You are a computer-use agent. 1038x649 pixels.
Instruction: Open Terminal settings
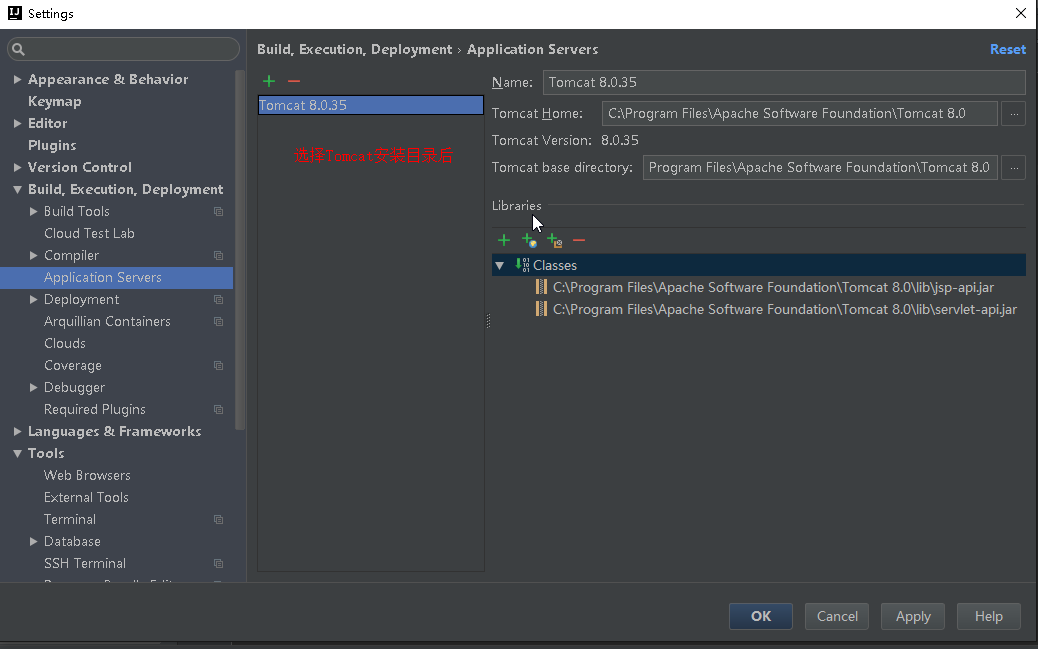[70, 519]
